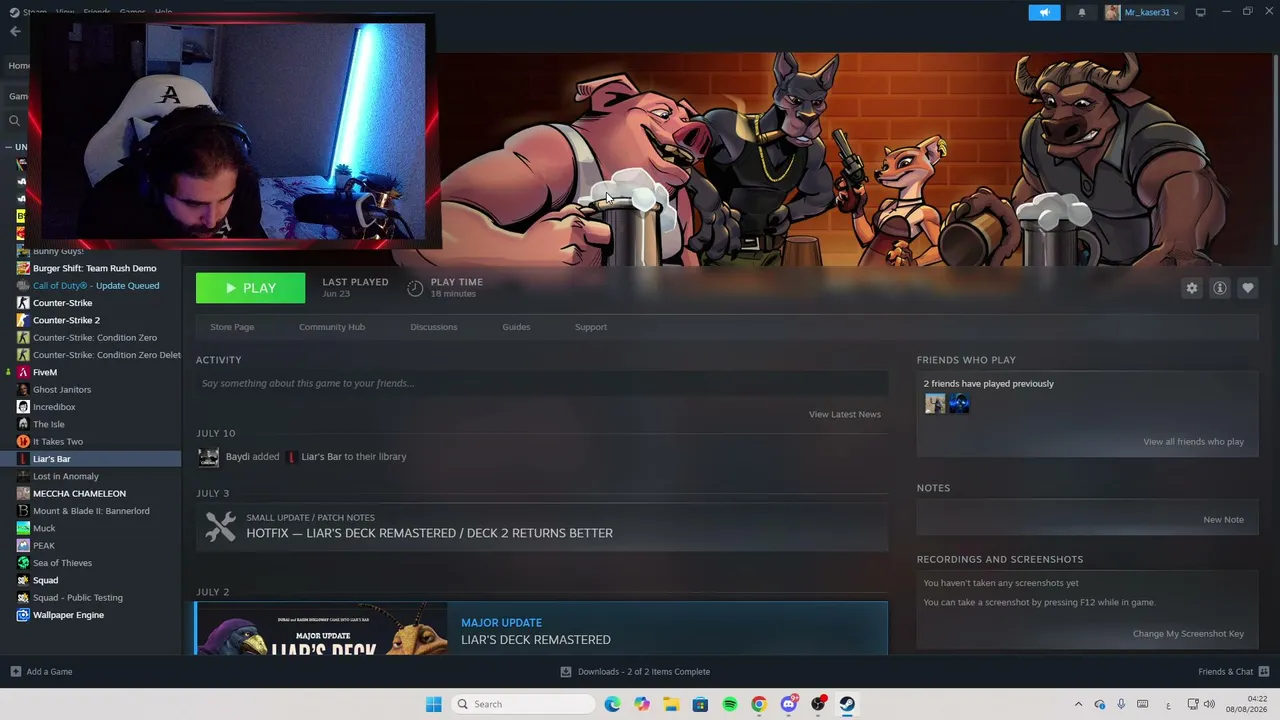The height and width of the screenshot is (720, 1280).
Task: Open the Major Update Liar's Deck Remastered banner
Action: pyautogui.click(x=542, y=629)
